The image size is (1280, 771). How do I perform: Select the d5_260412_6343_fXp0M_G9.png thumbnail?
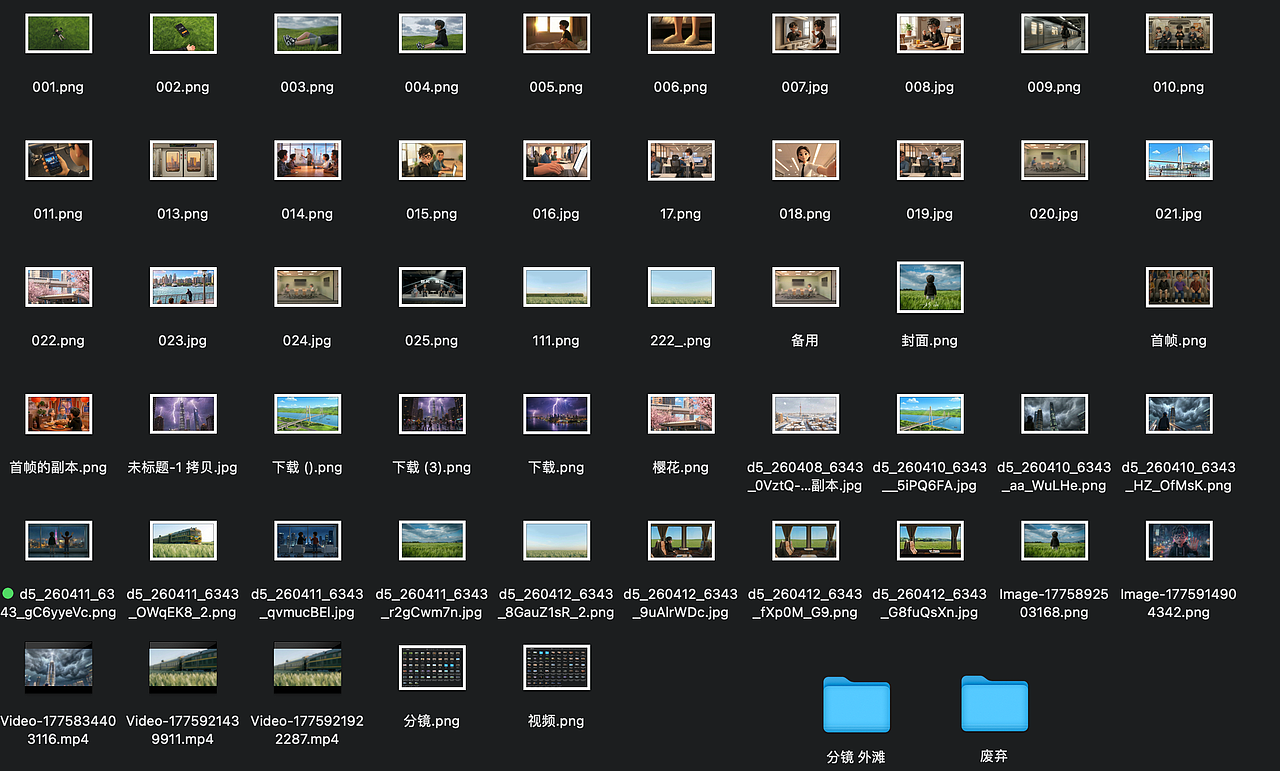coord(805,540)
